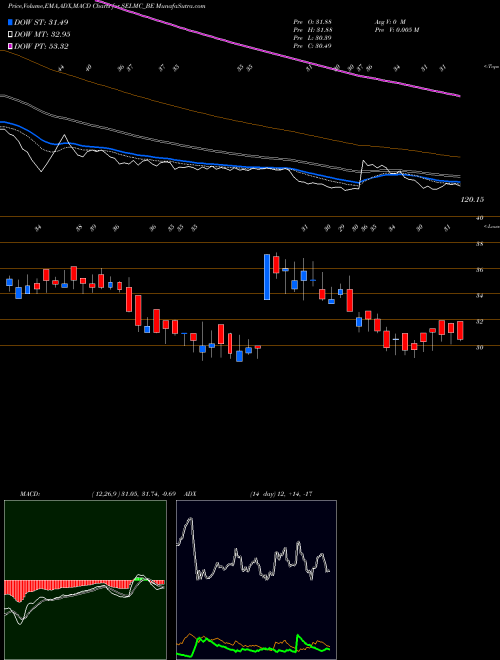The width and height of the screenshot is (500, 660).
Task: Click the 'Pre V: 0.005 M' volume text
Action: point(396,29)
